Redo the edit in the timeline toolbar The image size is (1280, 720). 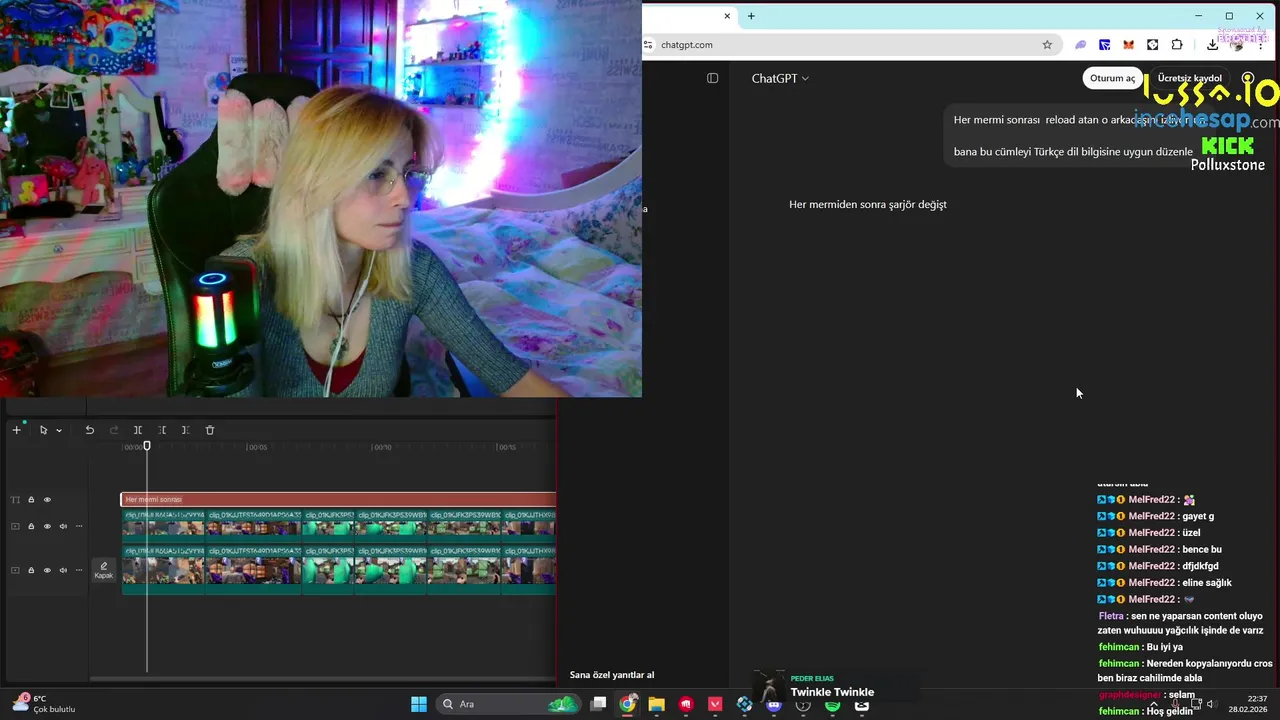coord(114,430)
